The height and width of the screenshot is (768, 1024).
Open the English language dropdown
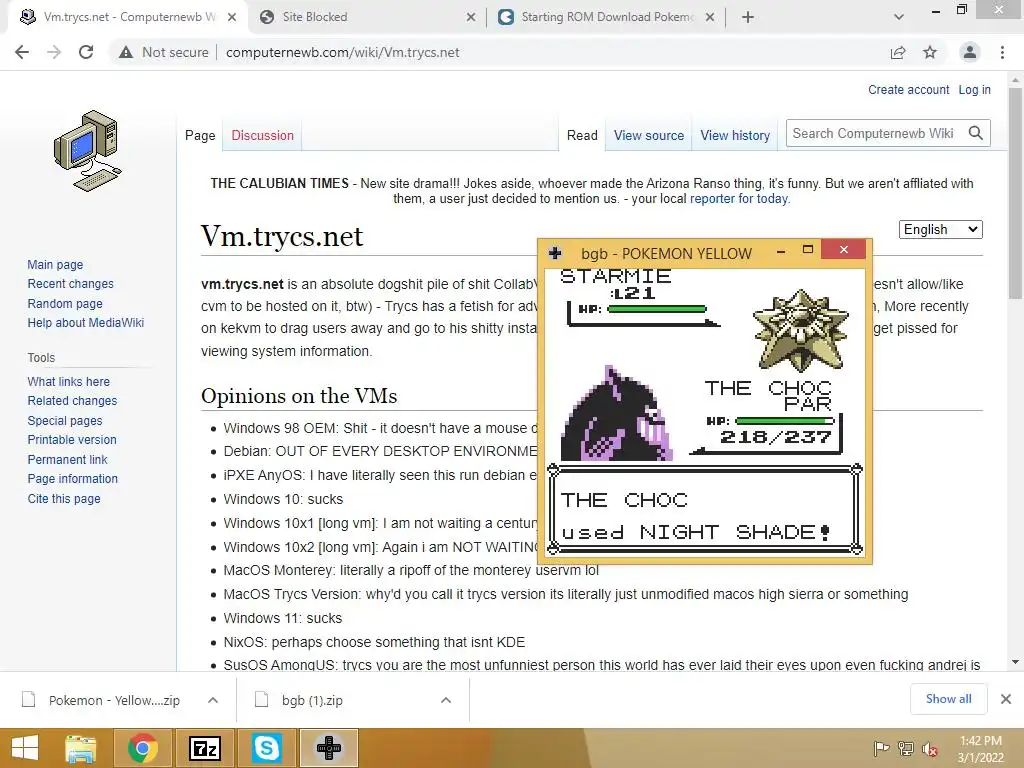pos(940,229)
